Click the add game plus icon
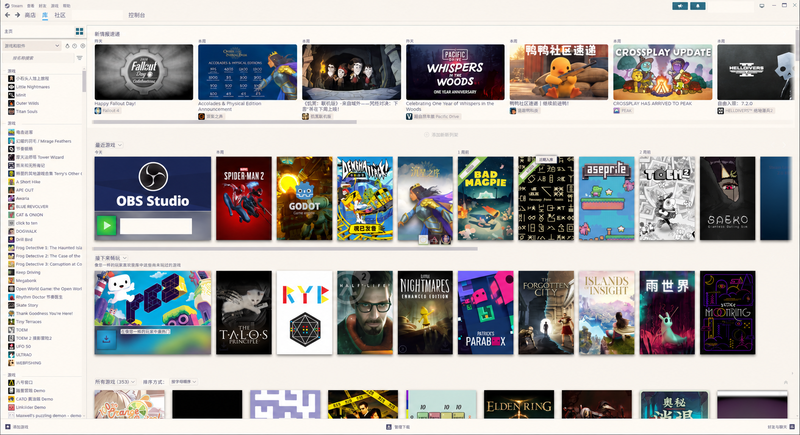The height and width of the screenshot is (435, 800). click(8, 427)
